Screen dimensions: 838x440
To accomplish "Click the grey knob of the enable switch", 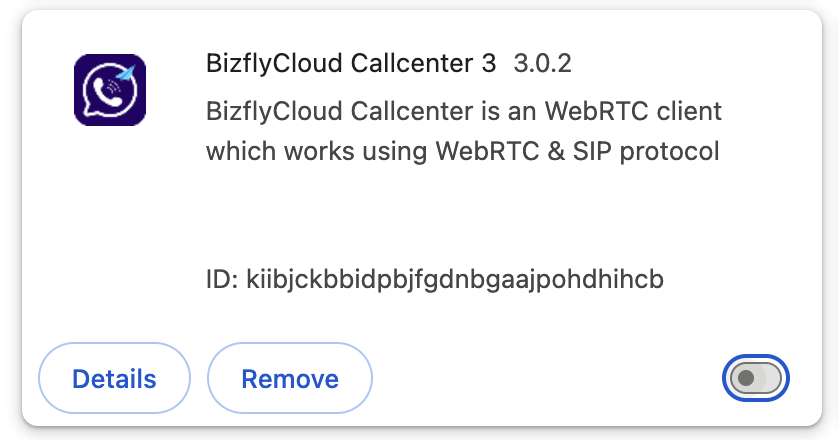I will (745, 378).
